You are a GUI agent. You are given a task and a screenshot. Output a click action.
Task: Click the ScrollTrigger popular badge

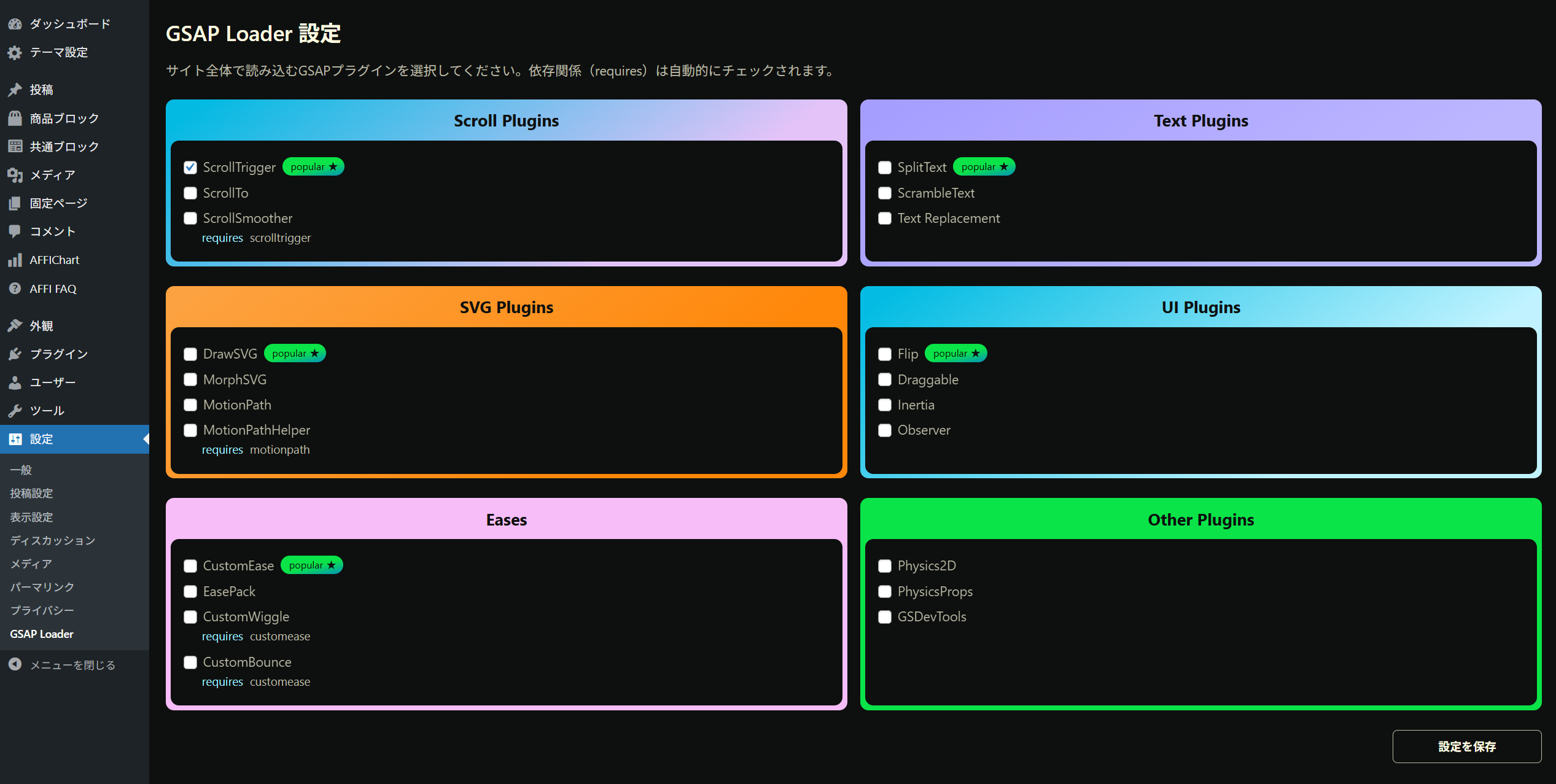[314, 167]
